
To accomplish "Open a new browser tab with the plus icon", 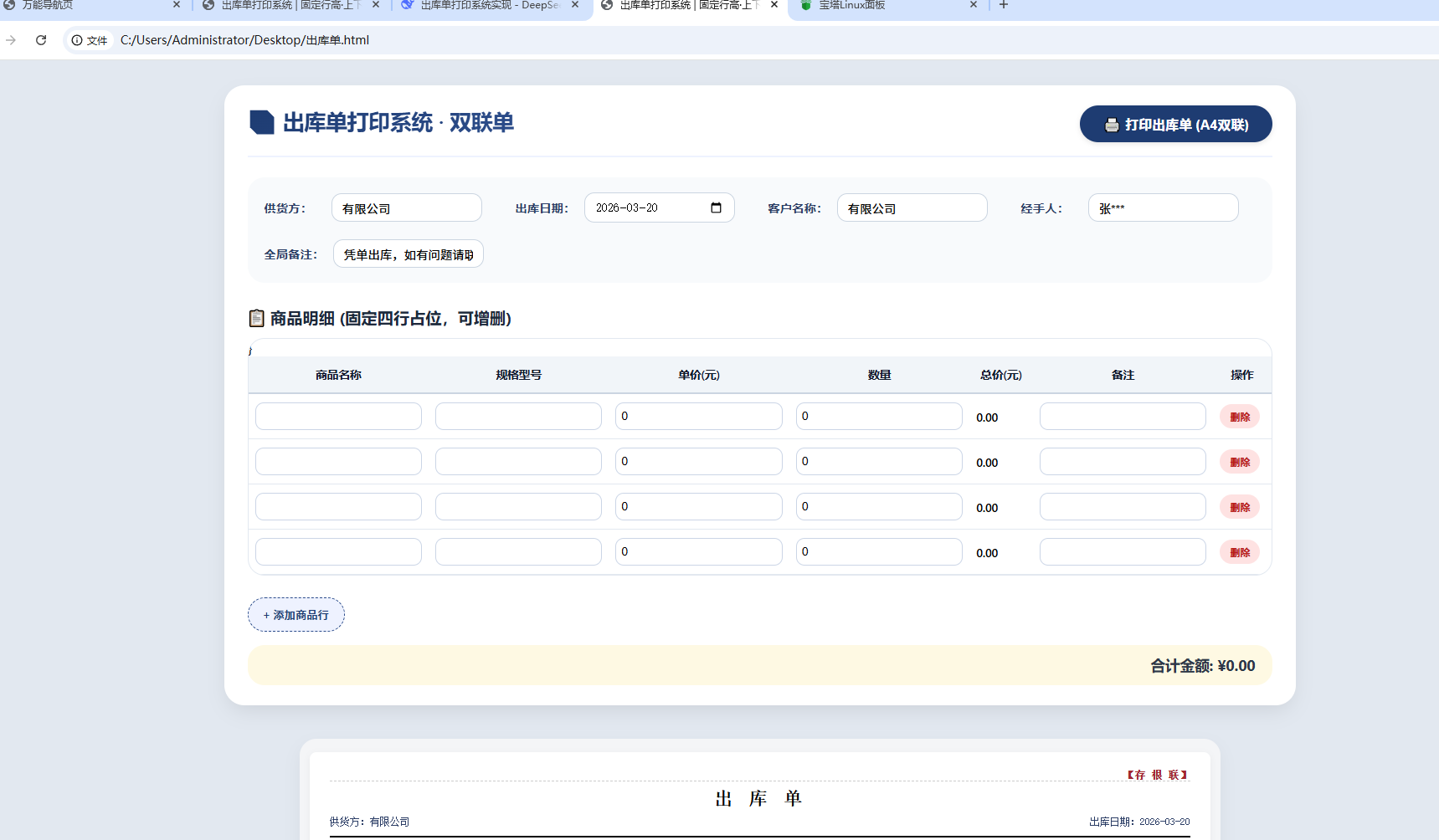I will 1003,5.
